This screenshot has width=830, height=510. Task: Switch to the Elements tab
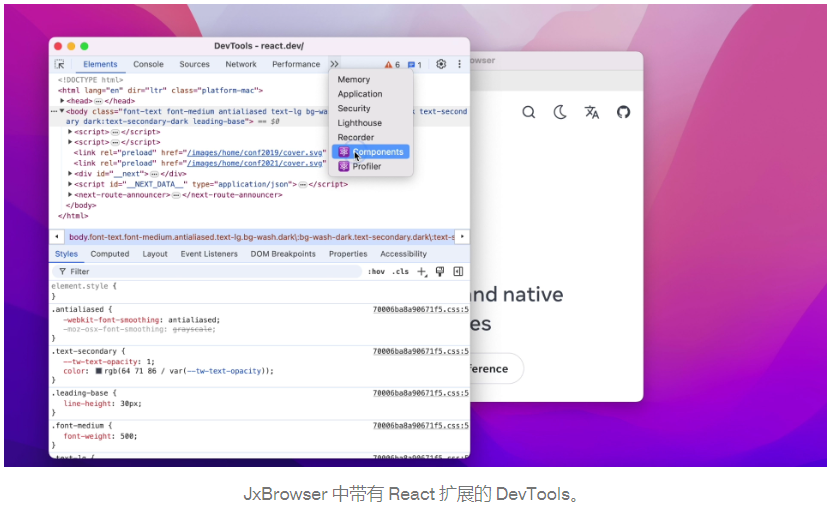pyautogui.click(x=100, y=64)
